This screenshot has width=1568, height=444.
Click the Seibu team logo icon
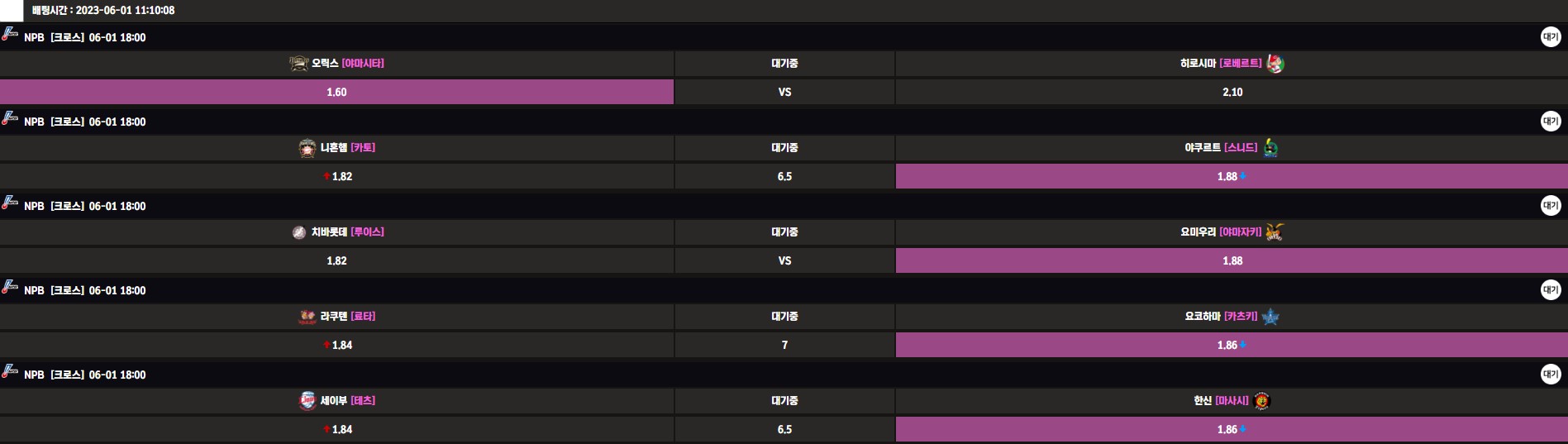(x=307, y=401)
